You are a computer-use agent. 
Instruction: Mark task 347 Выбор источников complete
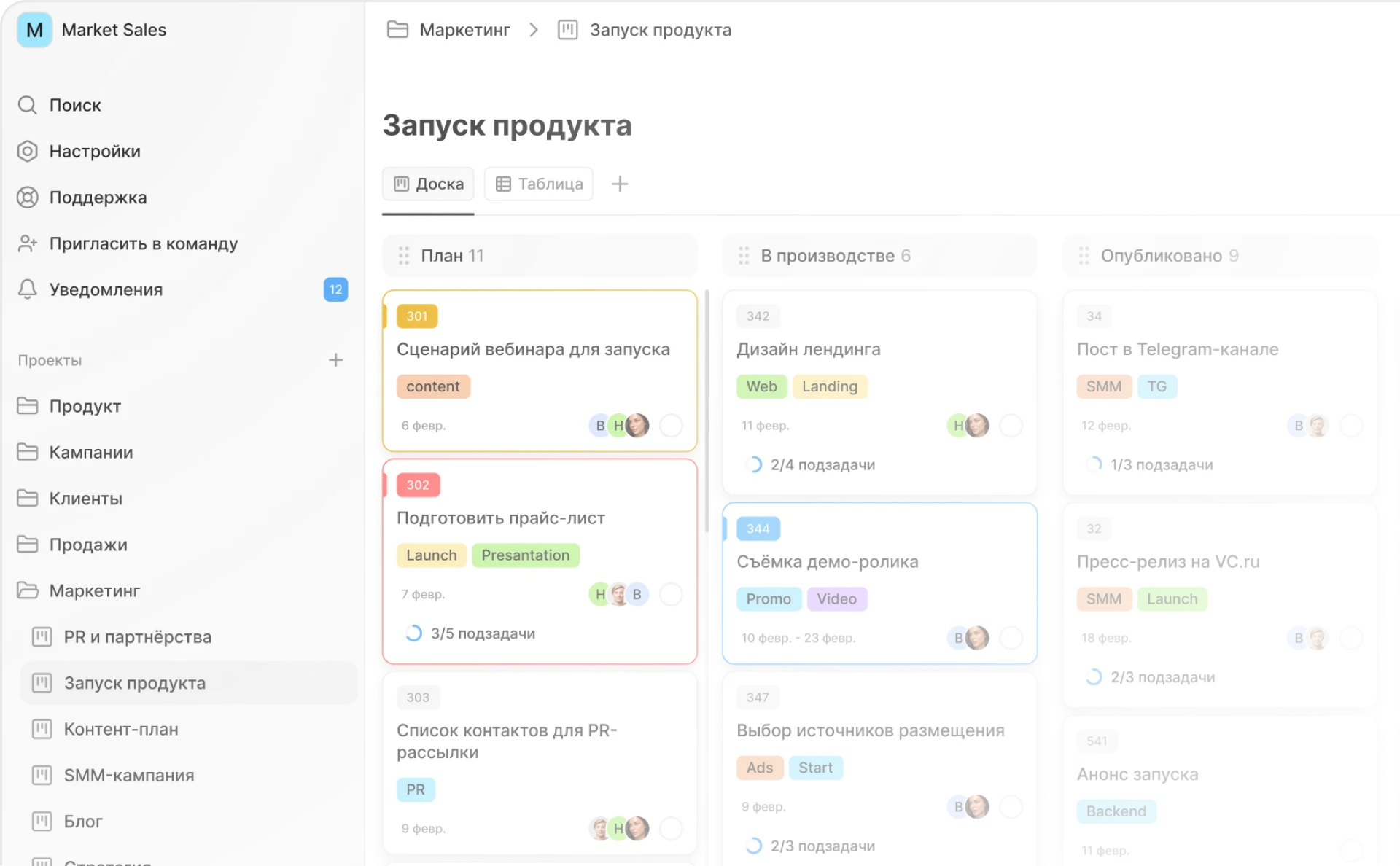(x=1011, y=806)
